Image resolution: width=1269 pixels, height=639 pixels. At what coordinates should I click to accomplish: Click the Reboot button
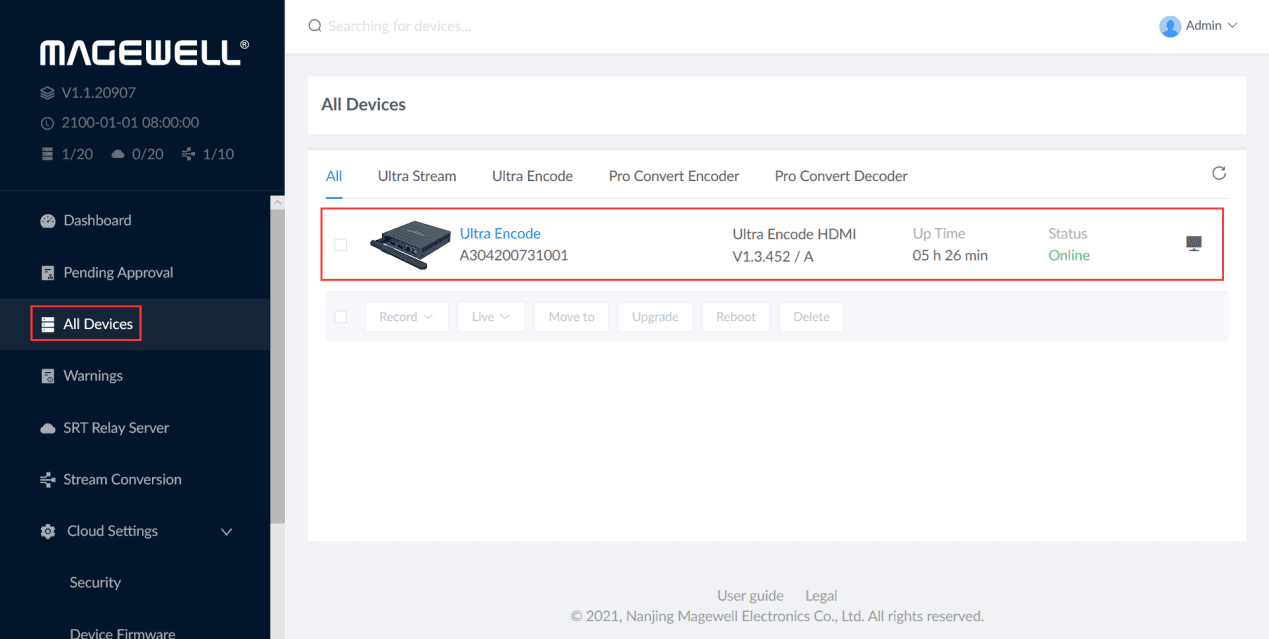coord(735,317)
